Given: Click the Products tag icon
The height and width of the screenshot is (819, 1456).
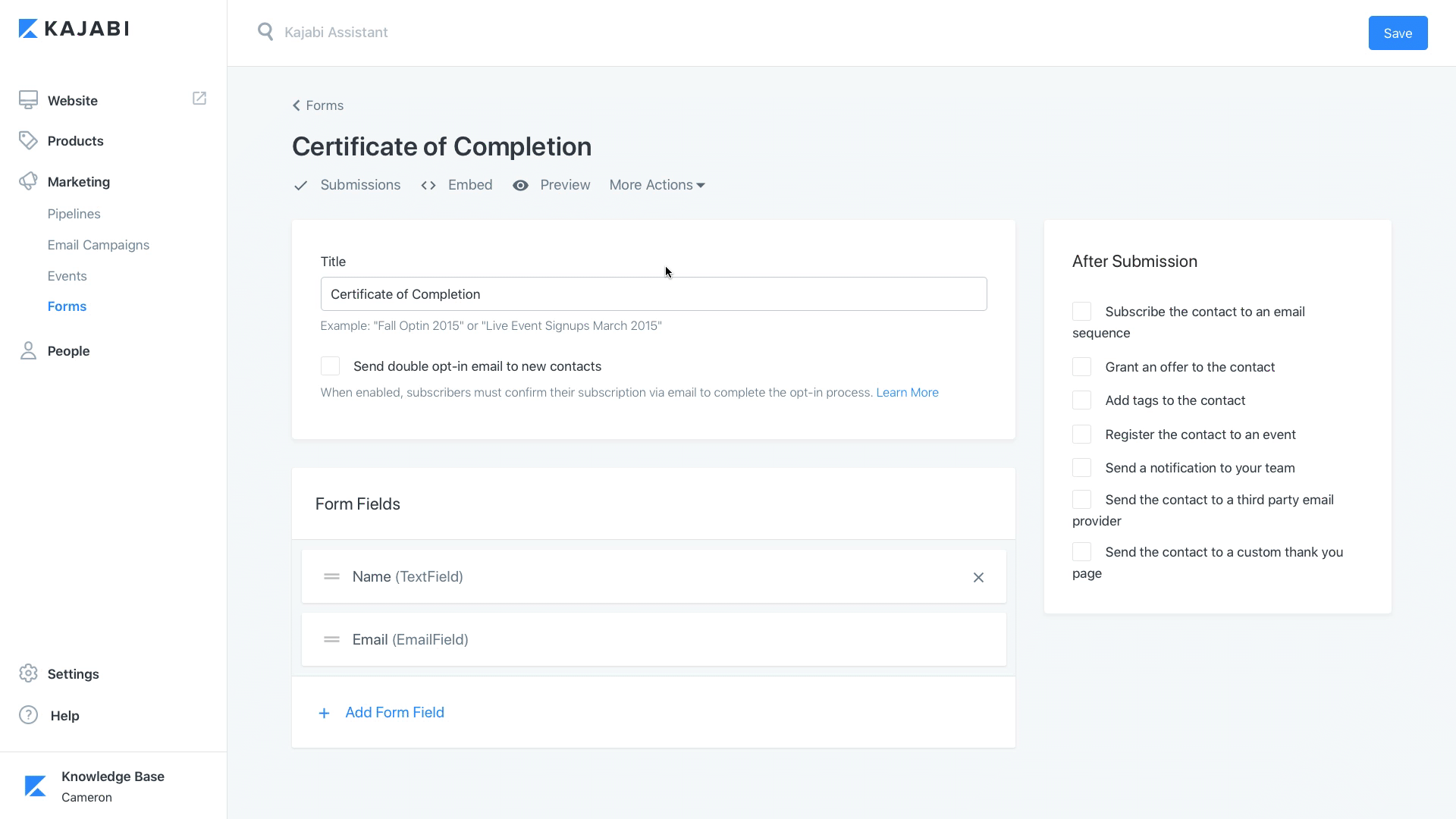Looking at the screenshot, I should [x=28, y=140].
